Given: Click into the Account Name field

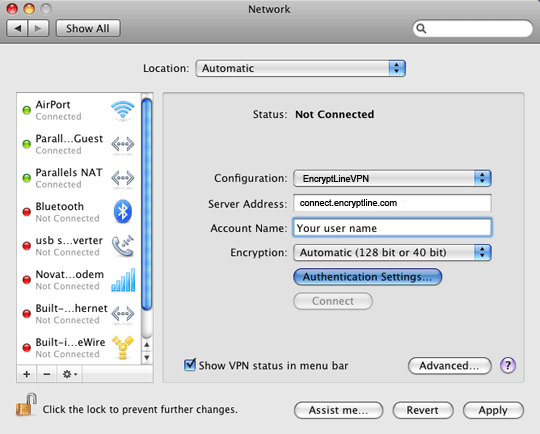Looking at the screenshot, I should [392, 228].
